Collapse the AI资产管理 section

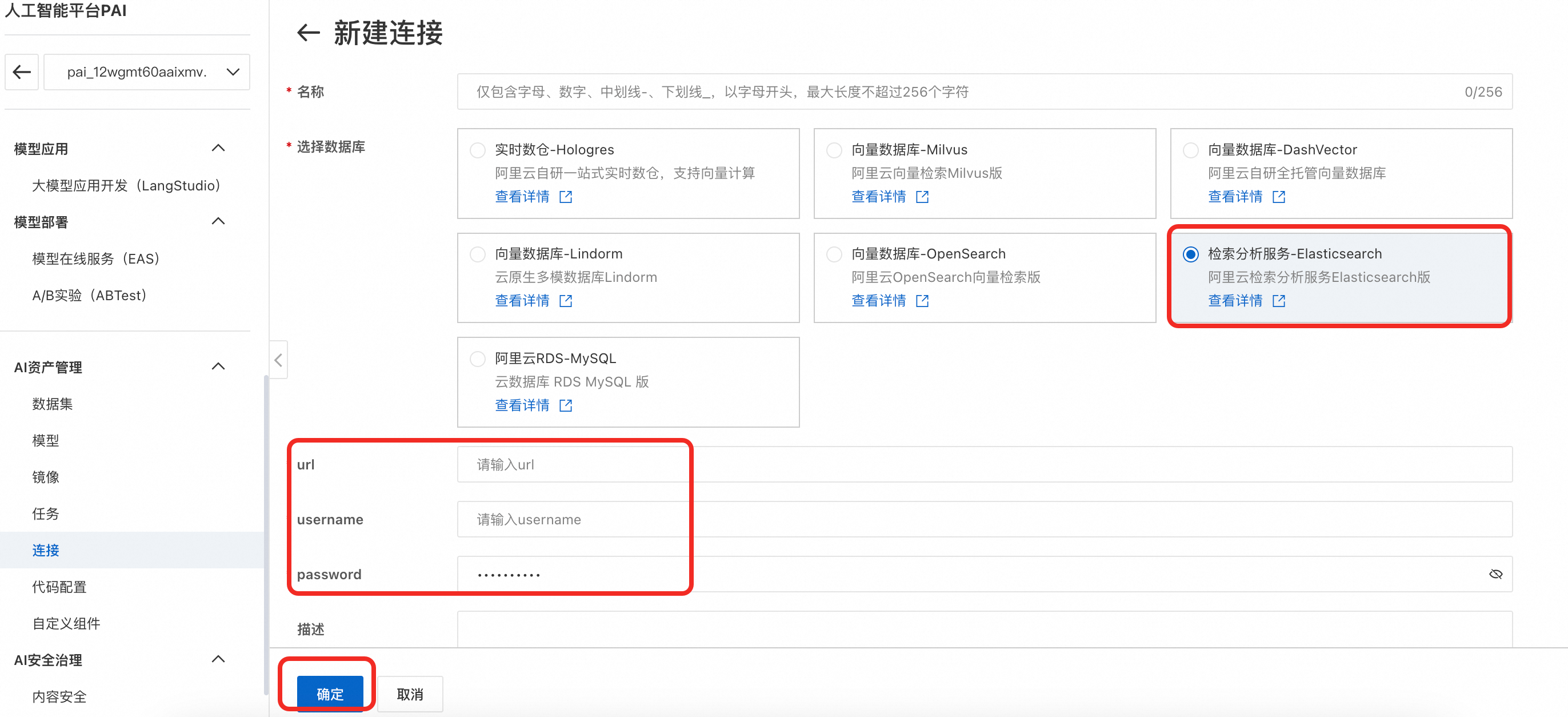point(218,366)
